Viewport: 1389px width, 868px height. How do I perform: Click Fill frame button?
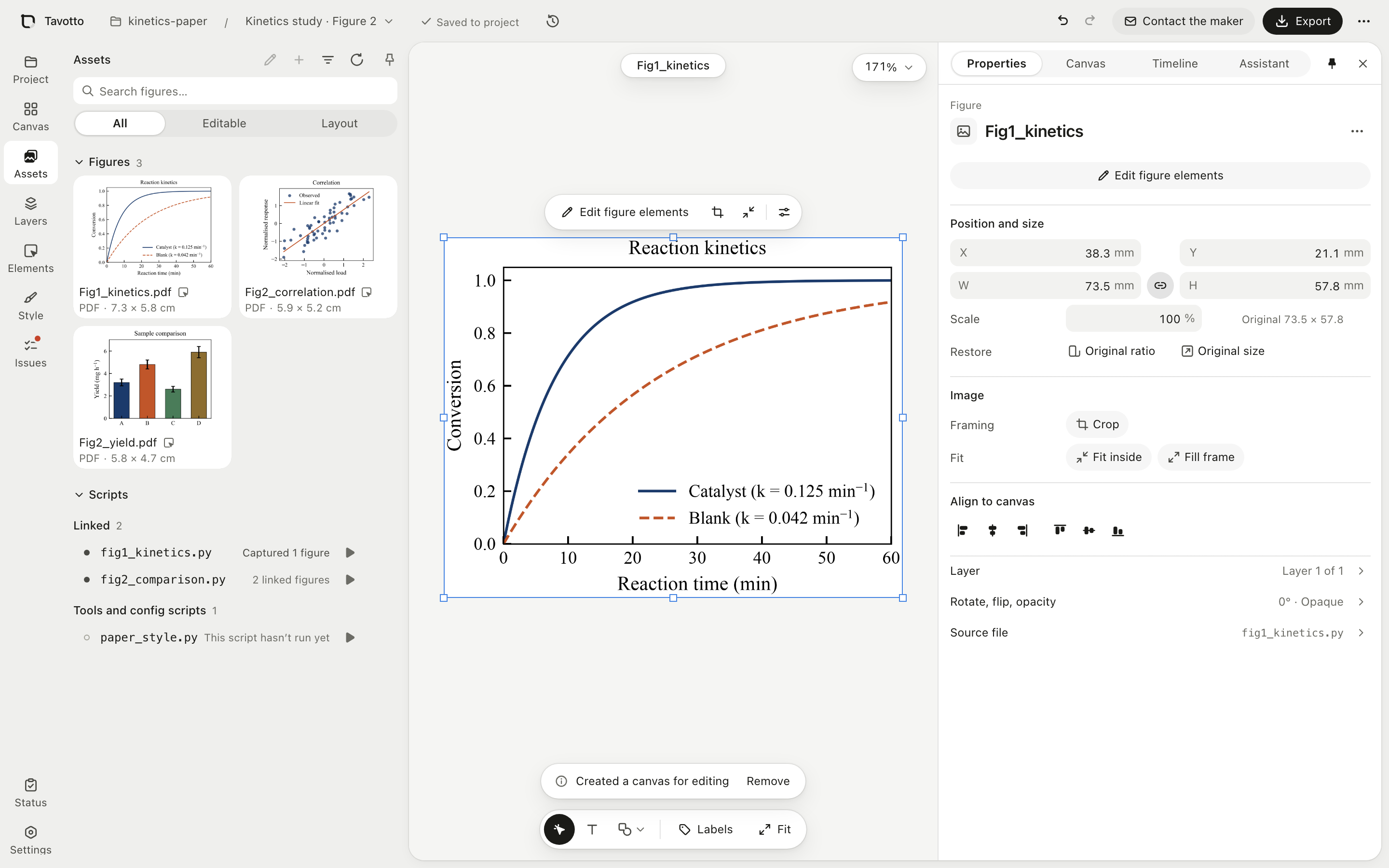tap(1200, 458)
